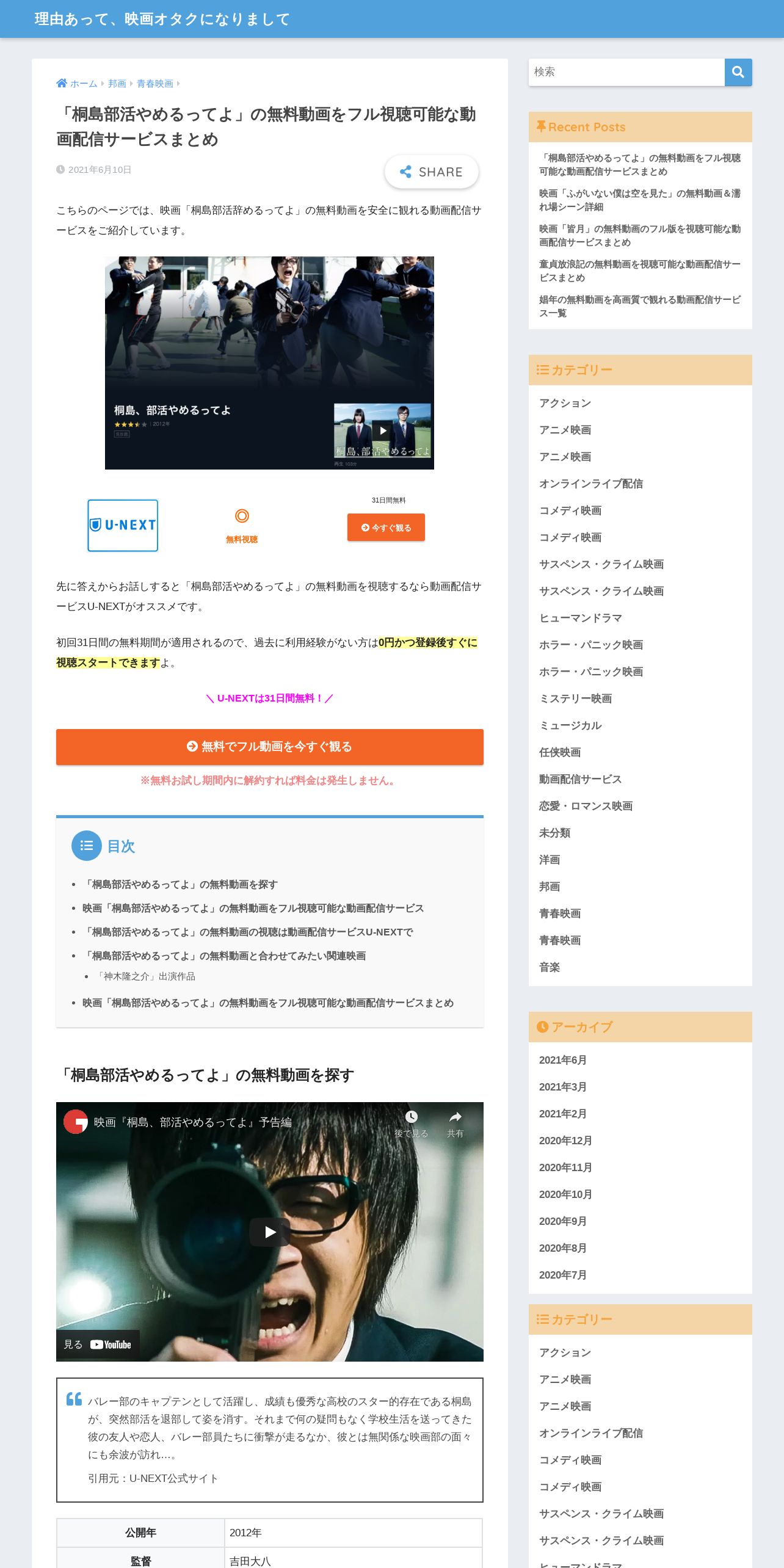Click the search magnifier button
The height and width of the screenshot is (1568, 784).
[738, 72]
